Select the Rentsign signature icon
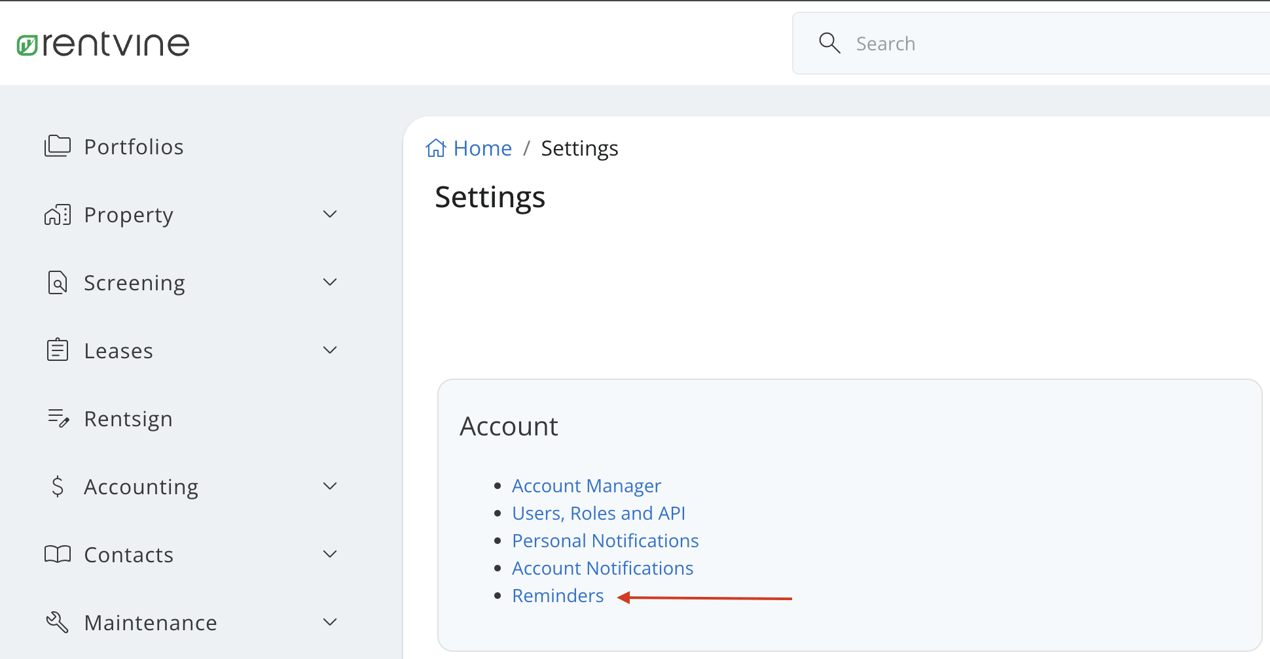 pyautogui.click(x=58, y=418)
